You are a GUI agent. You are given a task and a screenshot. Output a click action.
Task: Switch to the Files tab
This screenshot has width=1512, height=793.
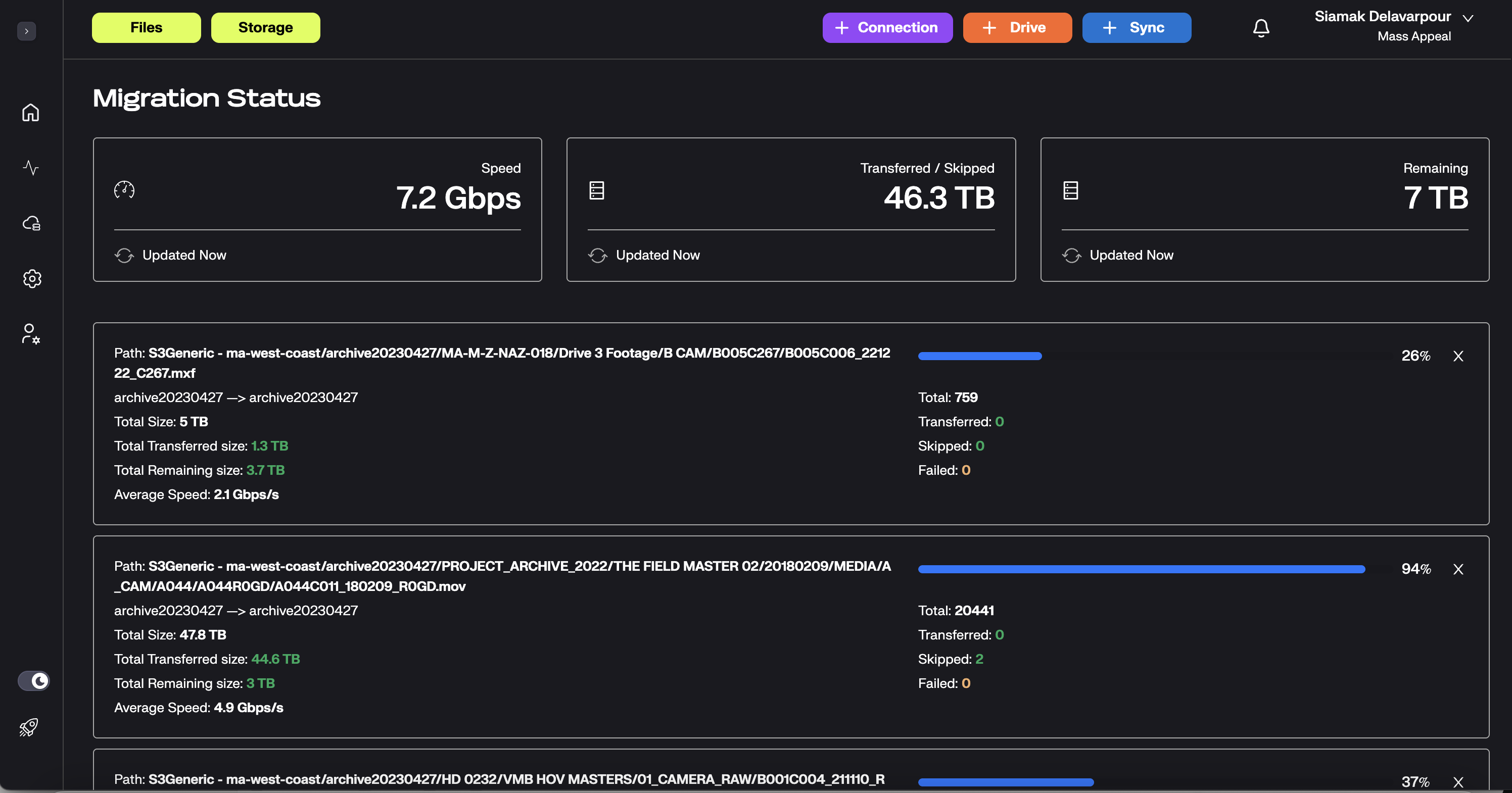146,28
